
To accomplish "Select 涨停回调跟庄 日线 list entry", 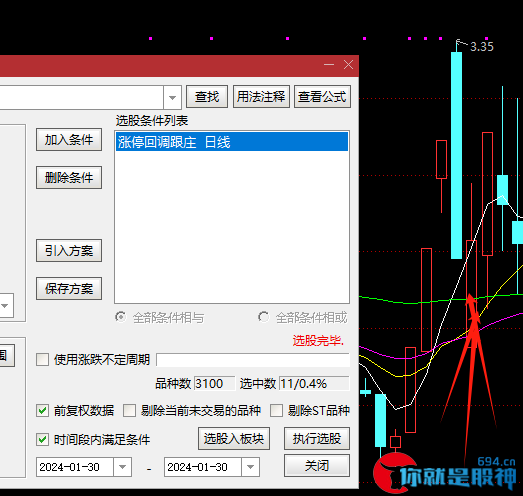I will [232, 142].
